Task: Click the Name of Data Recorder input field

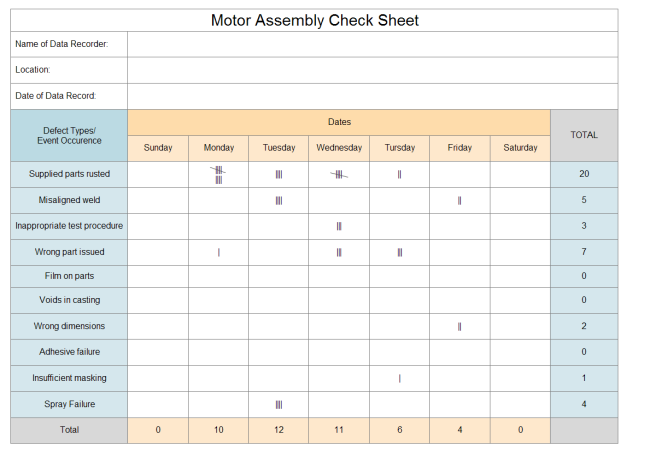Action: 372,44
